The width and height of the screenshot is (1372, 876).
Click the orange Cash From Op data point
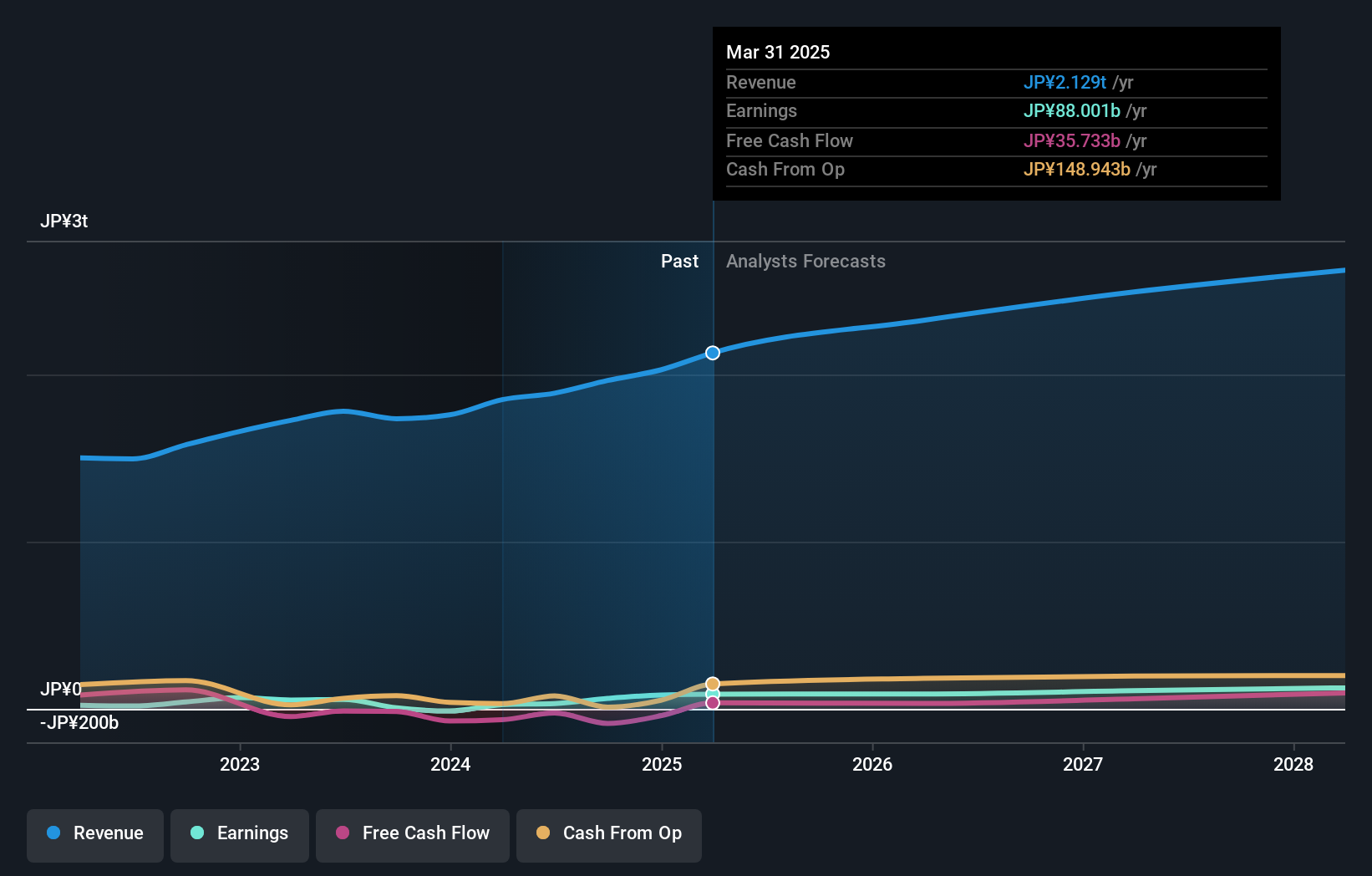(x=713, y=684)
